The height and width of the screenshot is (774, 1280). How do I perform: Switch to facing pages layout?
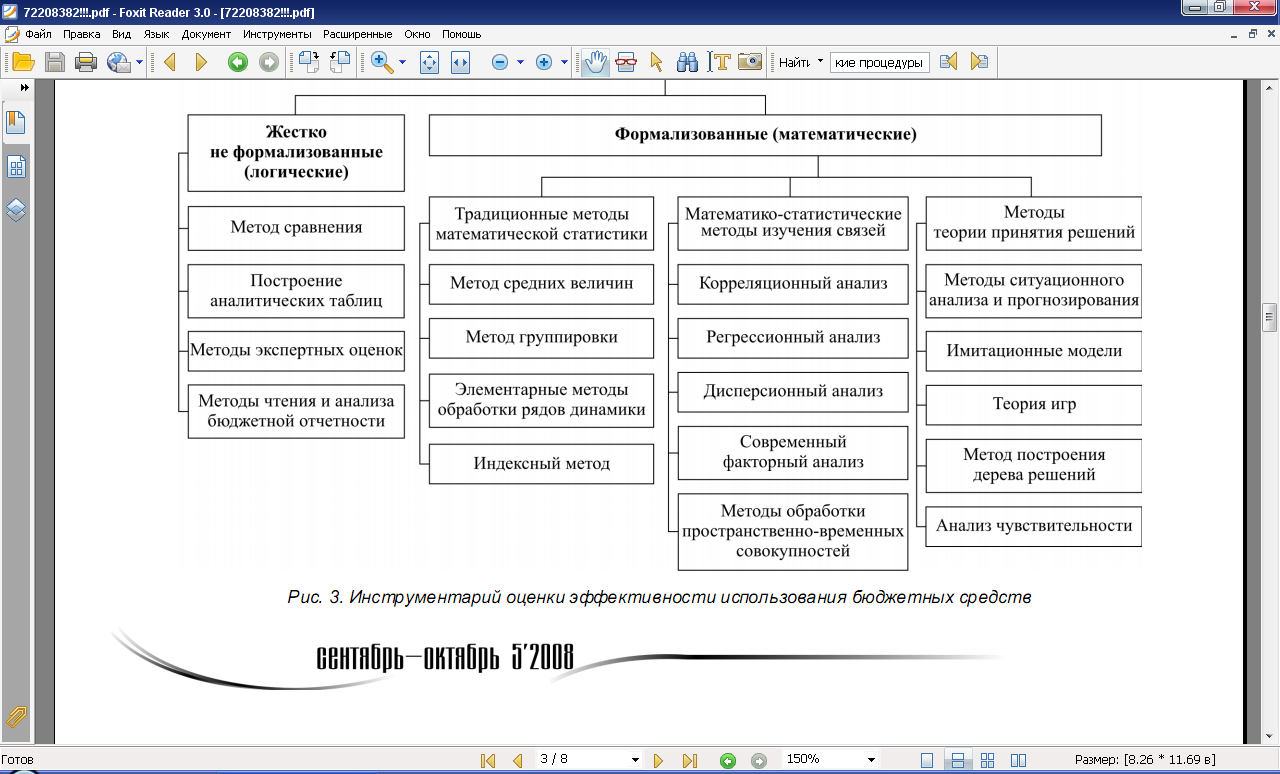(1019, 761)
